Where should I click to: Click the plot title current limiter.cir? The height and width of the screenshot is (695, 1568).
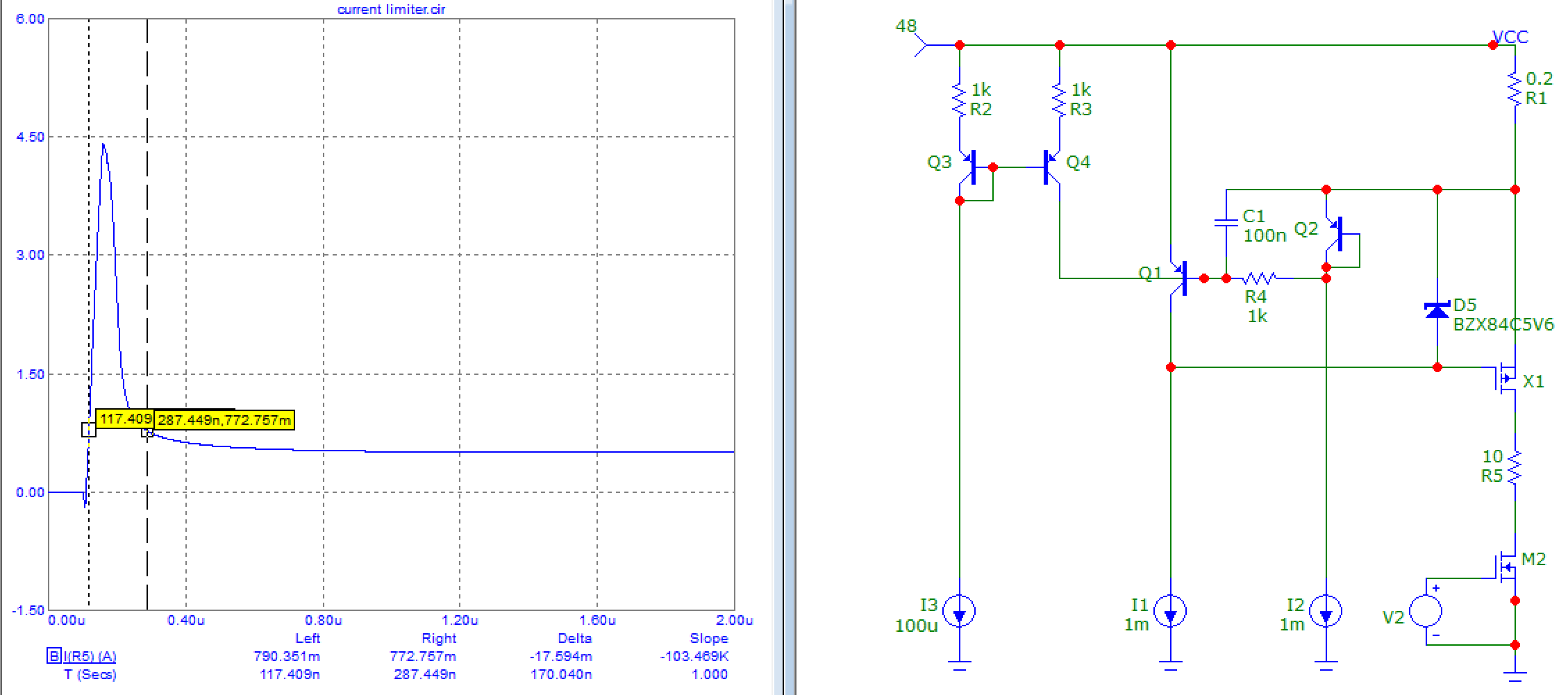391,9
